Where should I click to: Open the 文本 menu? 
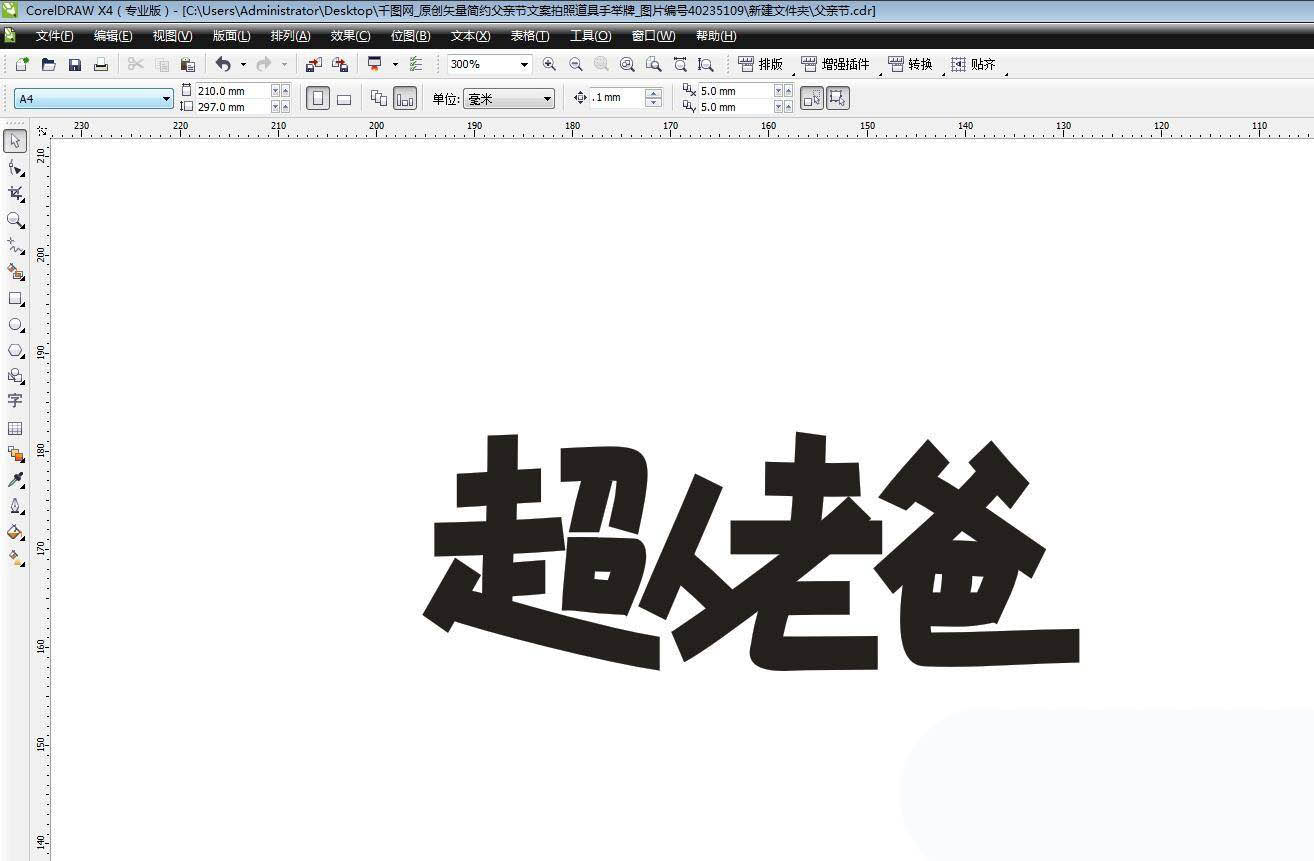[x=469, y=36]
